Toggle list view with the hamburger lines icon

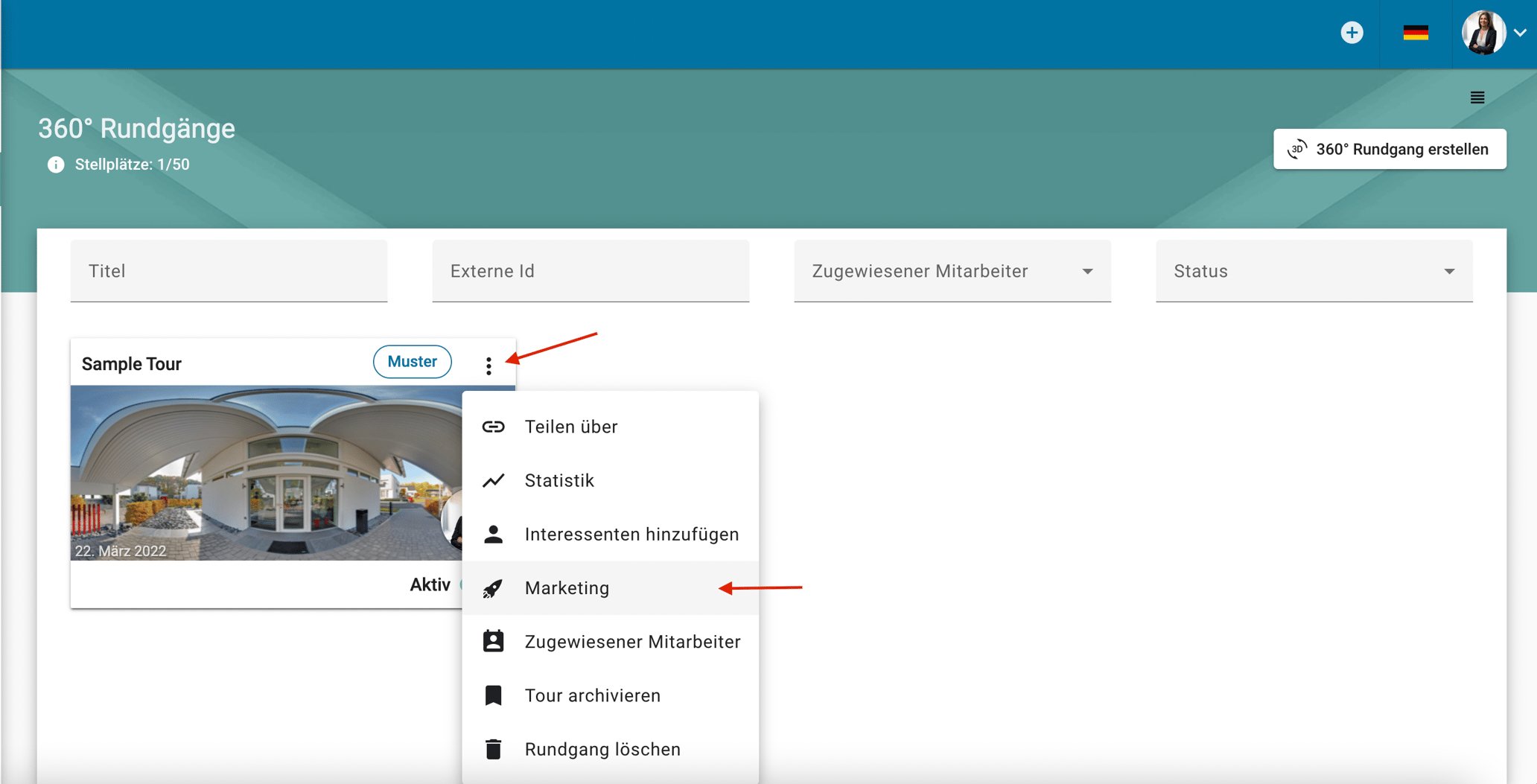[x=1477, y=98]
